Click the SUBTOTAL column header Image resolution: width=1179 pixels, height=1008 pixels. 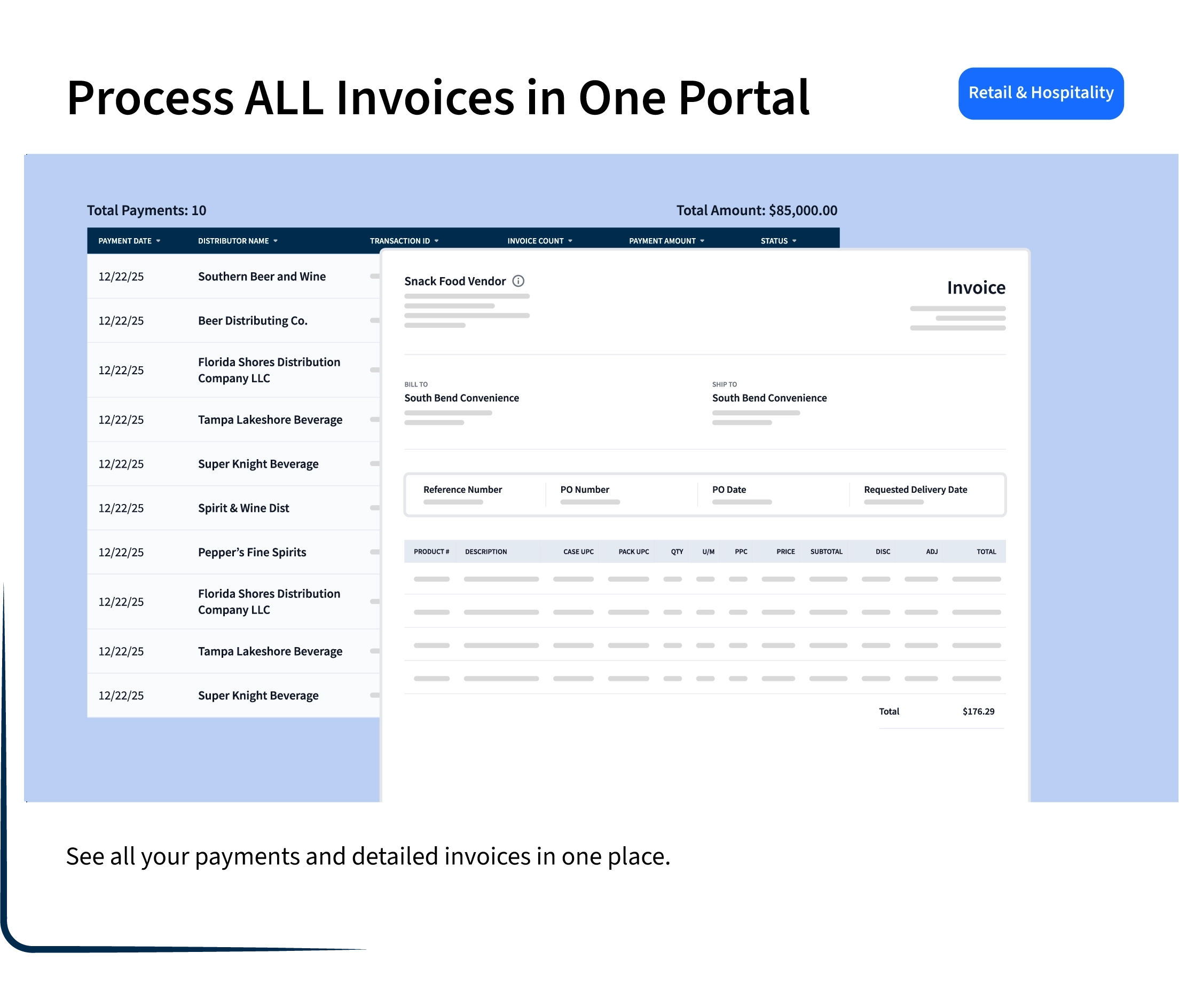click(x=826, y=552)
